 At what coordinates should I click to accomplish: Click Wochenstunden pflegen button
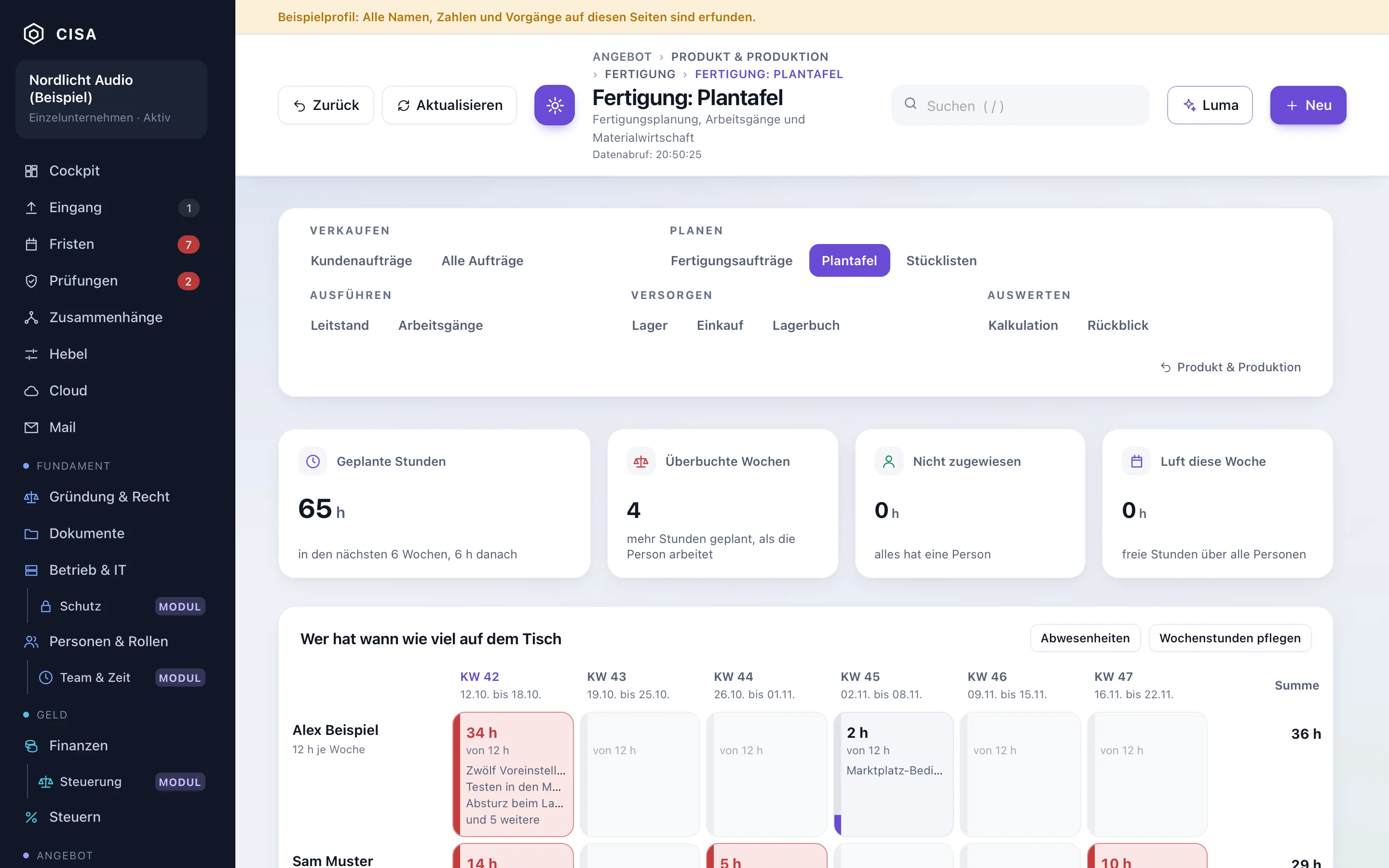1229,638
